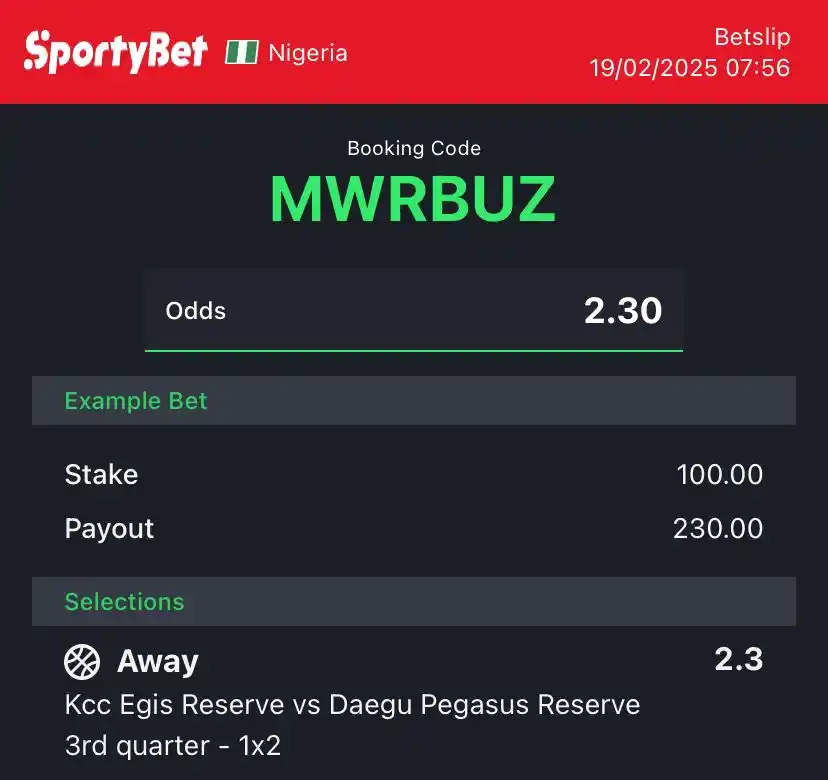The height and width of the screenshot is (780, 828).
Task: Click the 3rd quarter - 1x2 market
Action: pyautogui.click(x=173, y=746)
